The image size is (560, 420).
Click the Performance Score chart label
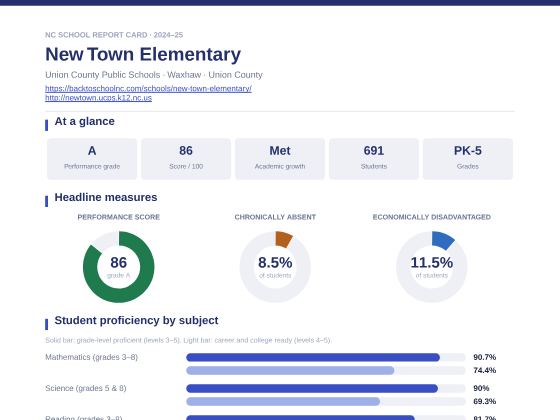119,217
